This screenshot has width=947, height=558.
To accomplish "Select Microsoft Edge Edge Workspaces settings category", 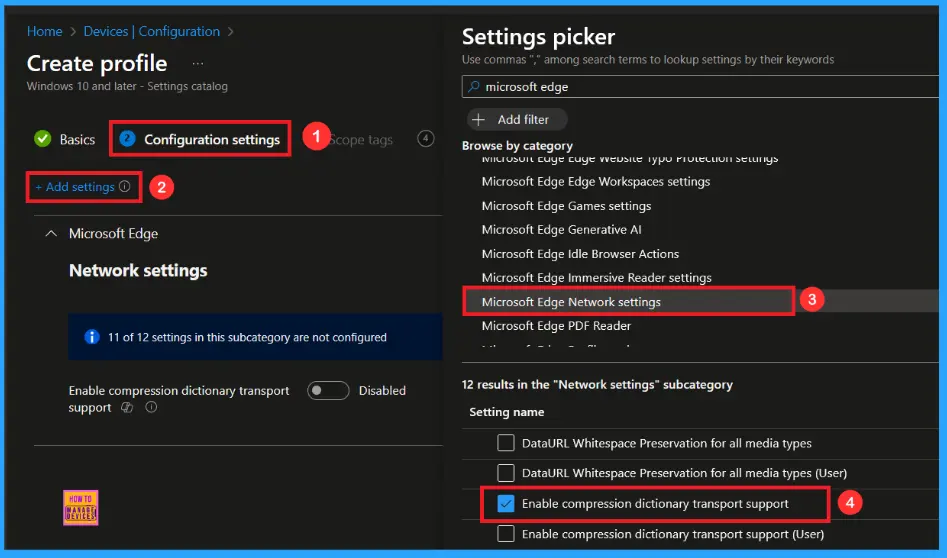I will pos(595,182).
